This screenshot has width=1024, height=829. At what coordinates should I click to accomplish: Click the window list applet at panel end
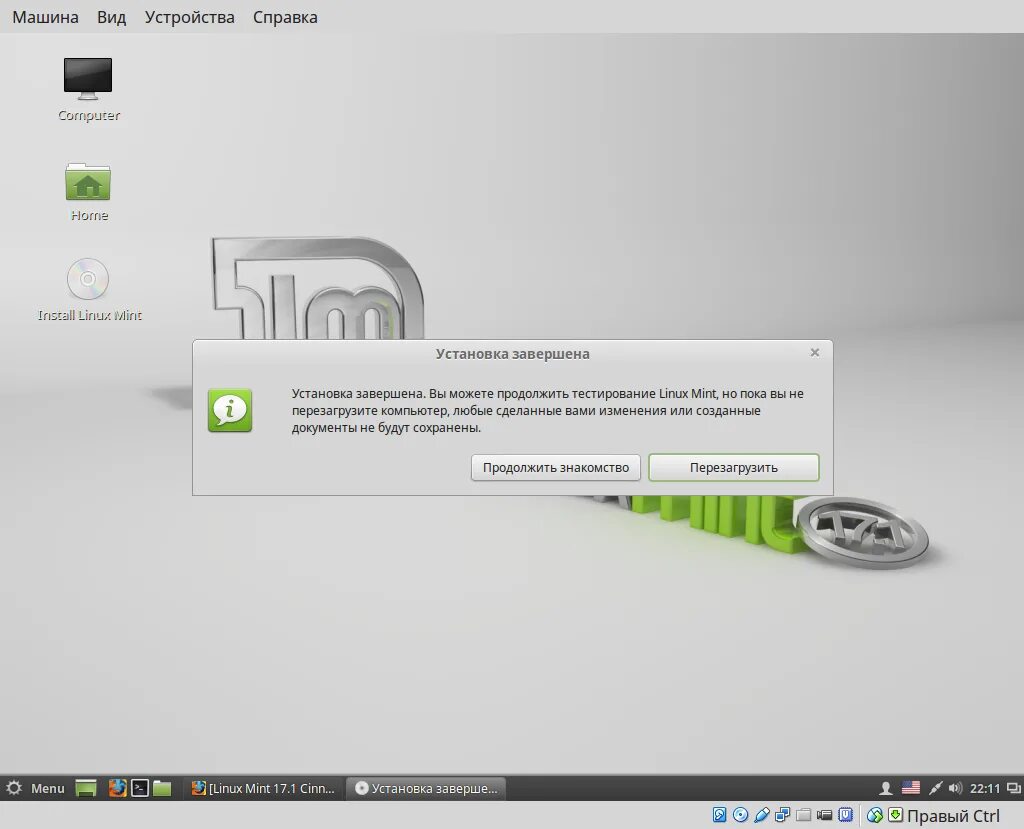(x=1014, y=788)
